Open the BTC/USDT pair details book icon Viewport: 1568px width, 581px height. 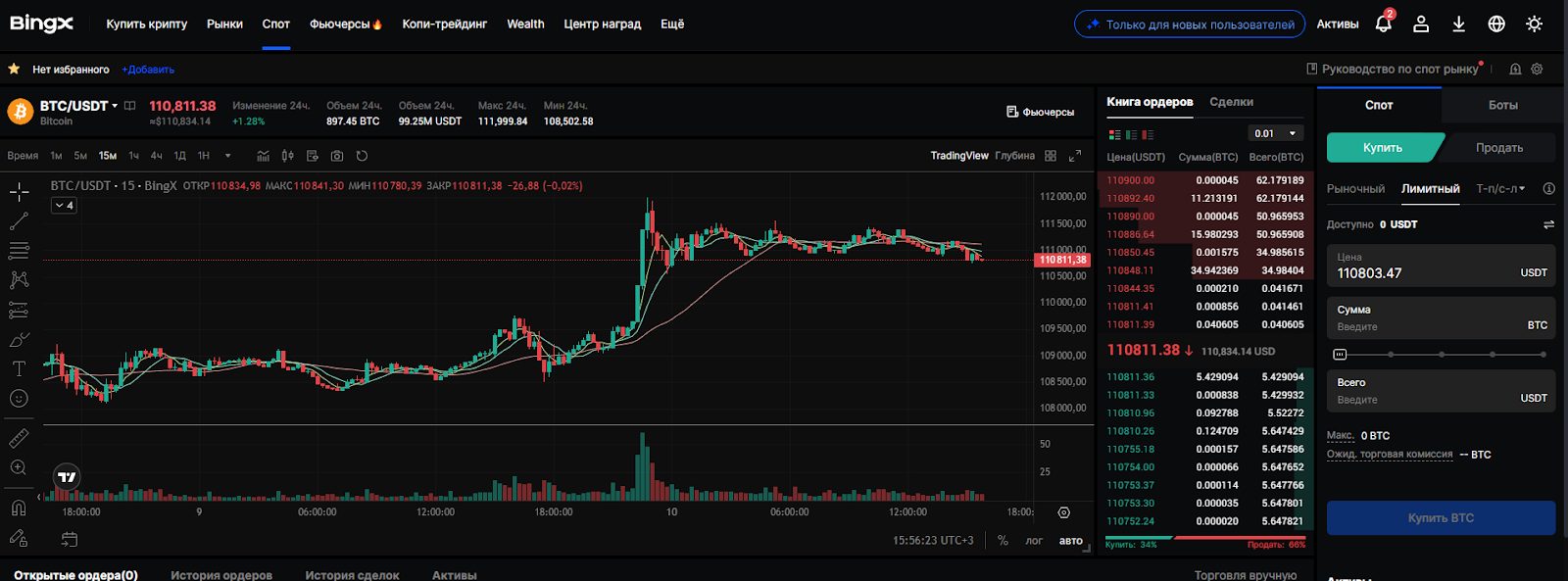[130, 106]
